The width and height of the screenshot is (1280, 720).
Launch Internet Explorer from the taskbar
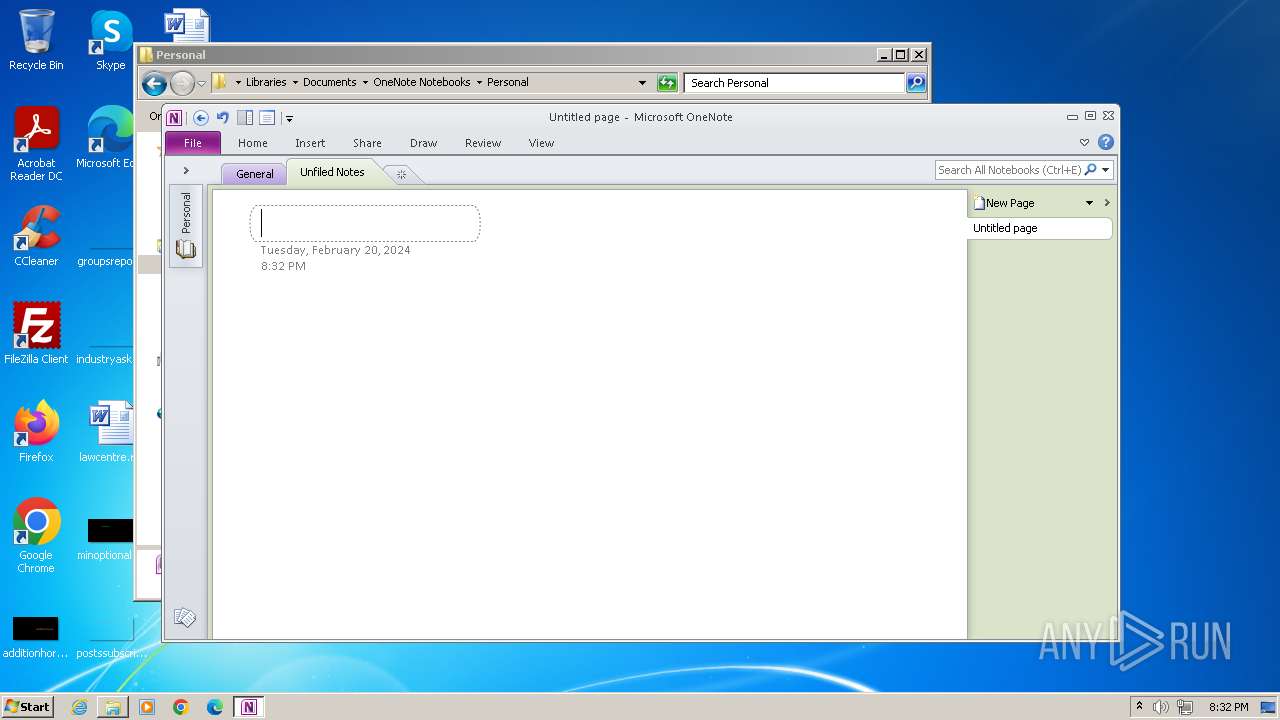[79, 707]
